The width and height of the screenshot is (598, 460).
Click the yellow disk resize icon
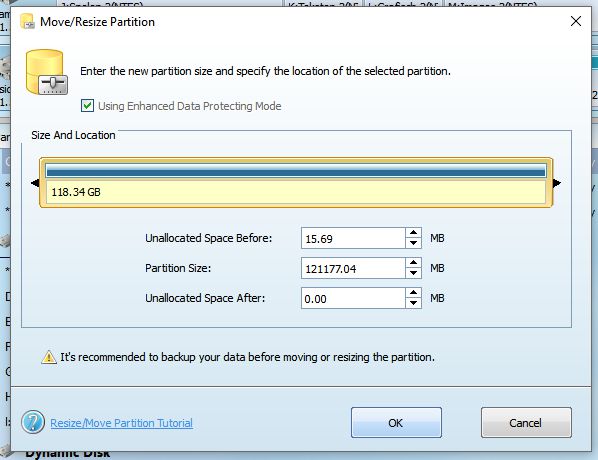(x=47, y=72)
